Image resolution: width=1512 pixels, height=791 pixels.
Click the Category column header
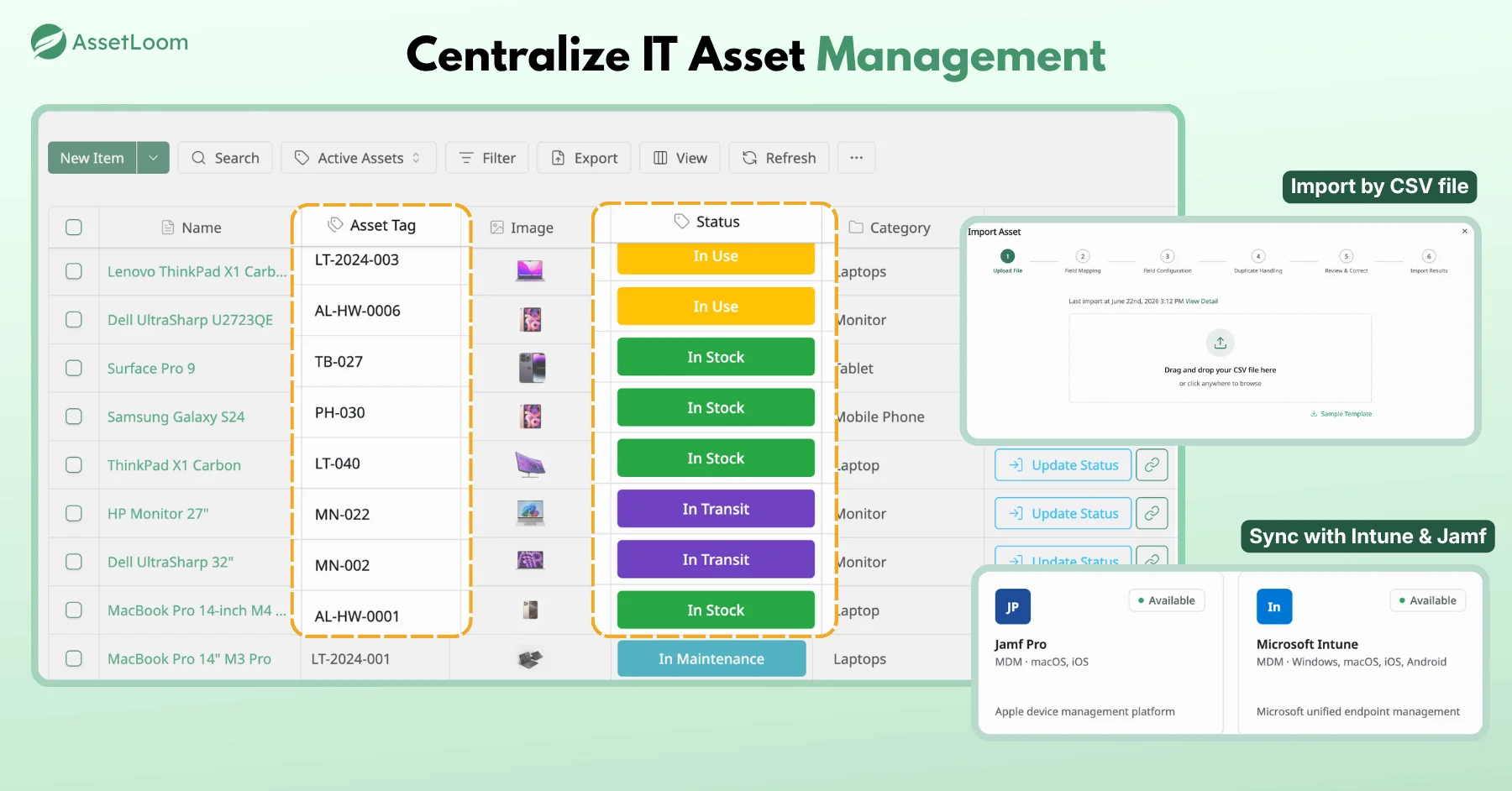pos(890,228)
